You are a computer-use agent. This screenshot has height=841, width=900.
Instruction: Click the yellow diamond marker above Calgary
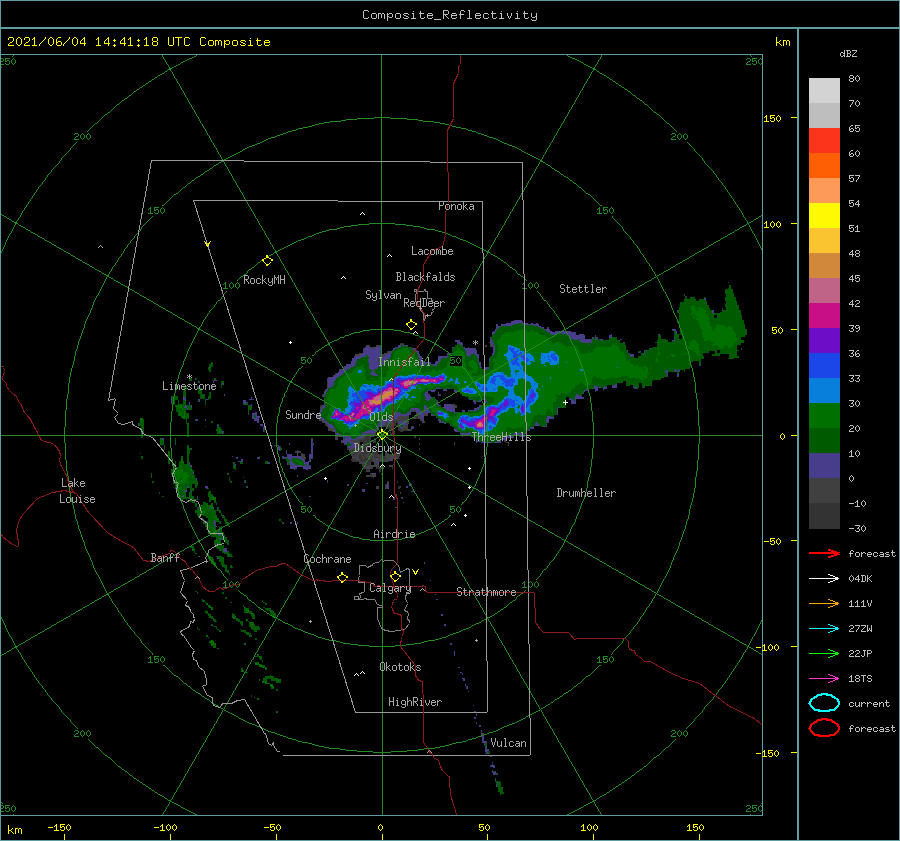pyautogui.click(x=395, y=576)
